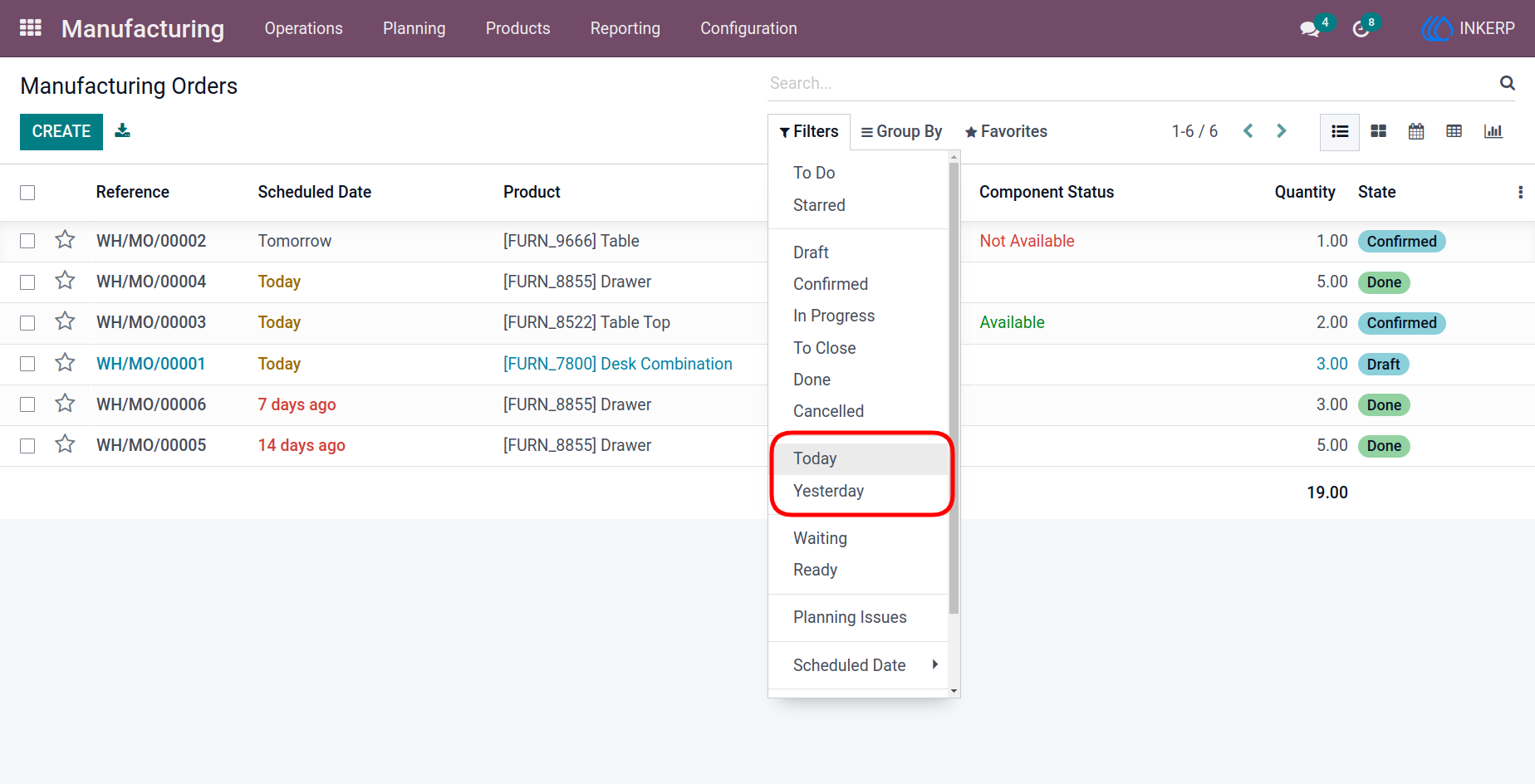
Task: Apply the Today filter
Action: click(x=859, y=458)
